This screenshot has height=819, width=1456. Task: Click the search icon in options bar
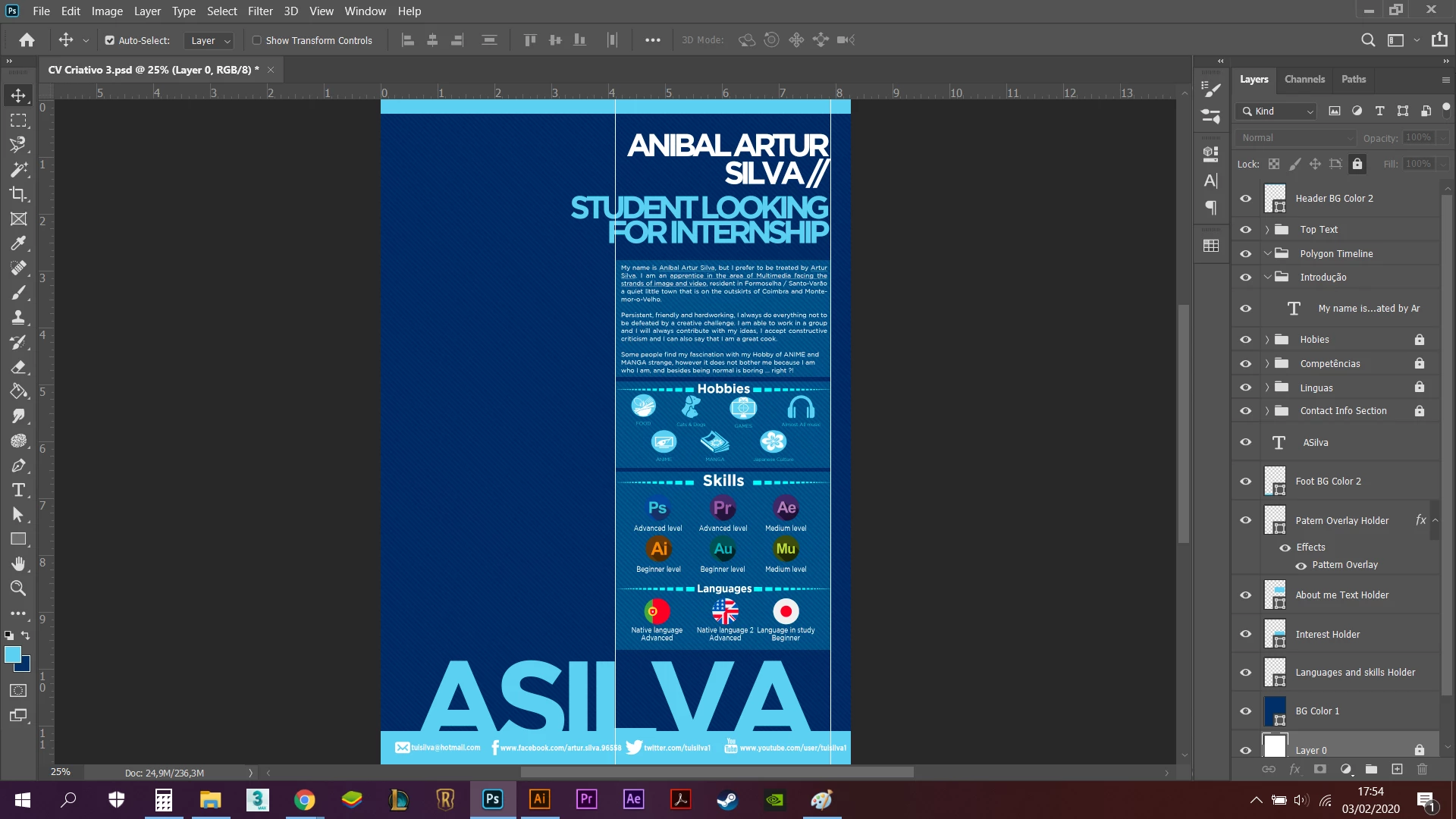[1367, 40]
